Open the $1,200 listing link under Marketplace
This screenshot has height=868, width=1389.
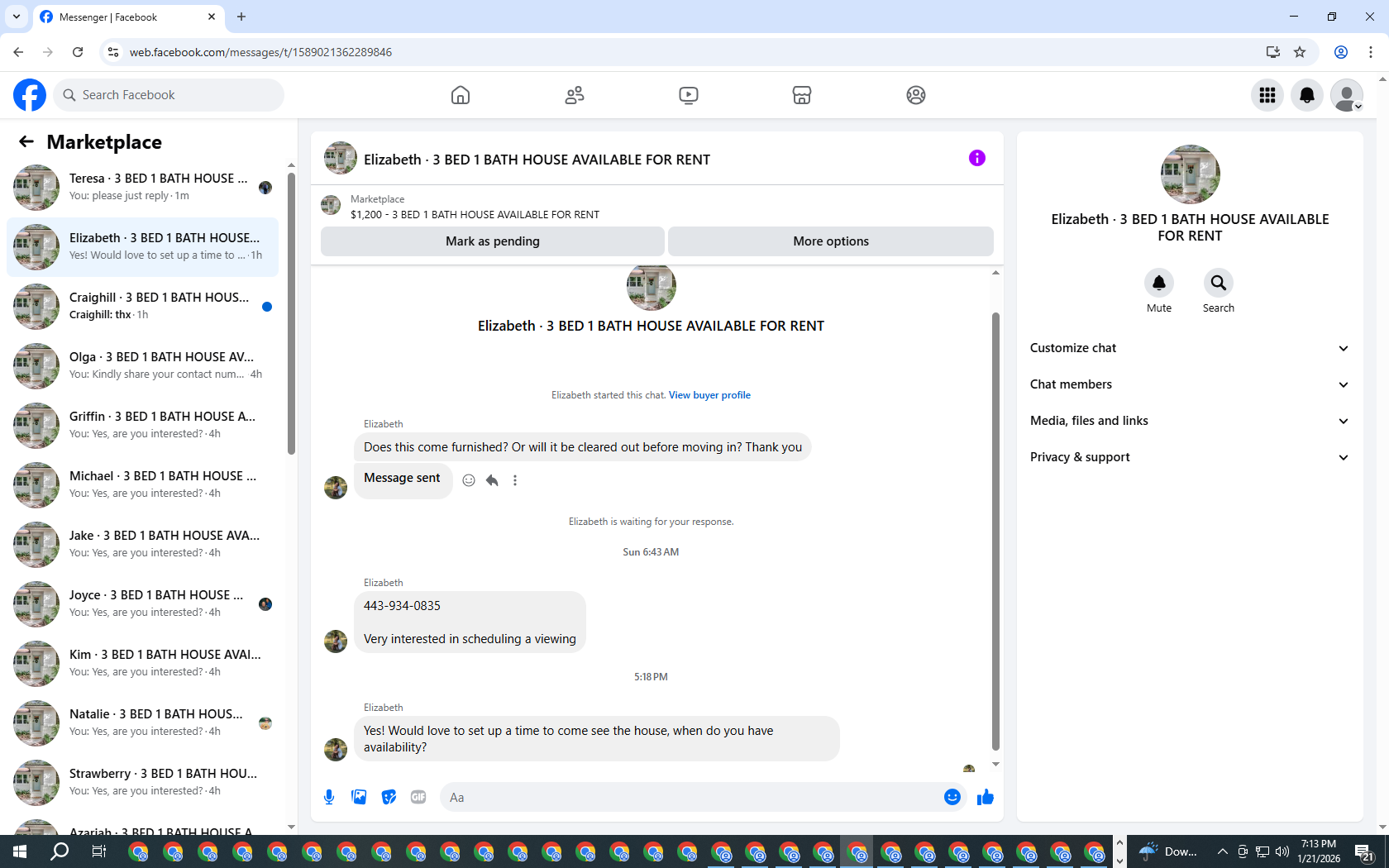tap(475, 214)
